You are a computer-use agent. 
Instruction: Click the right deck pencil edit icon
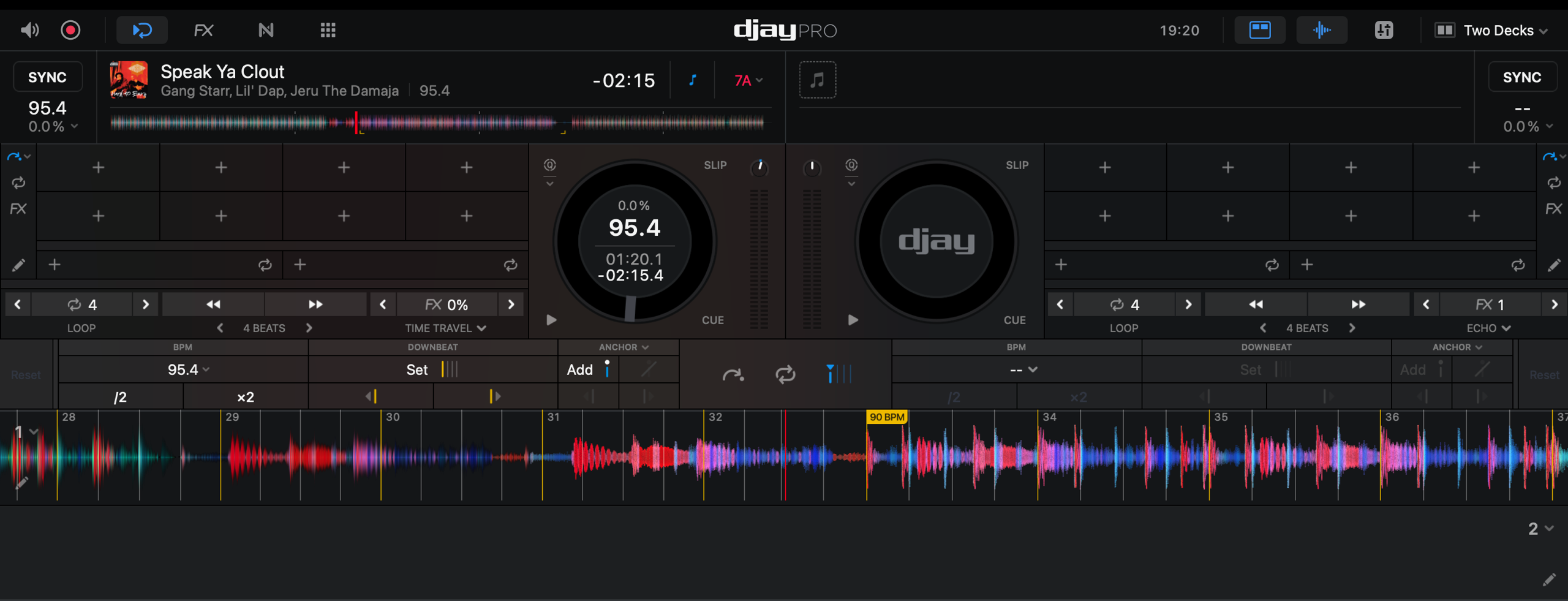tap(1553, 265)
